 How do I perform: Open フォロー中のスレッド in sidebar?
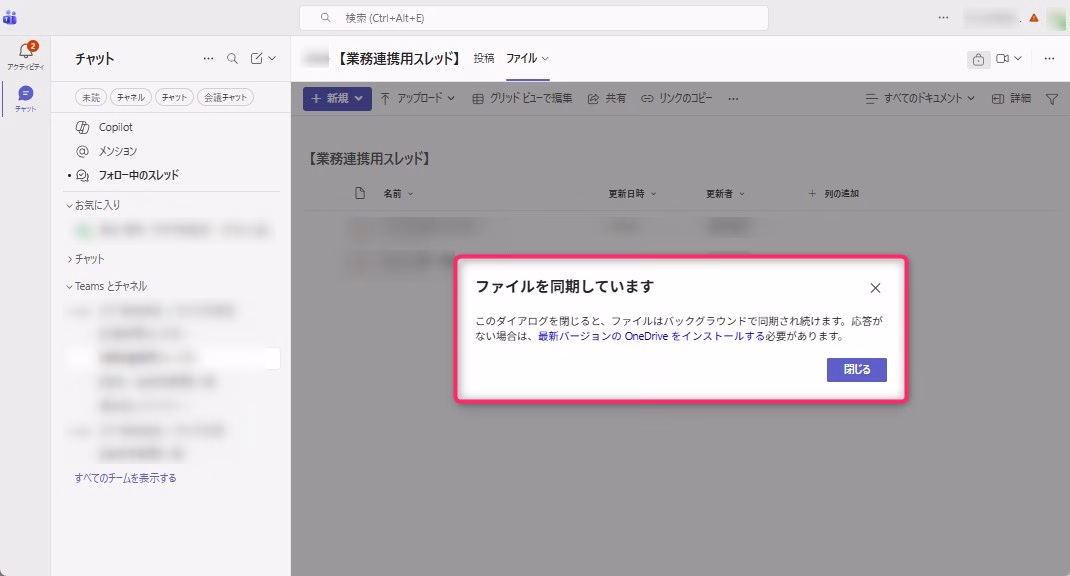[138, 175]
